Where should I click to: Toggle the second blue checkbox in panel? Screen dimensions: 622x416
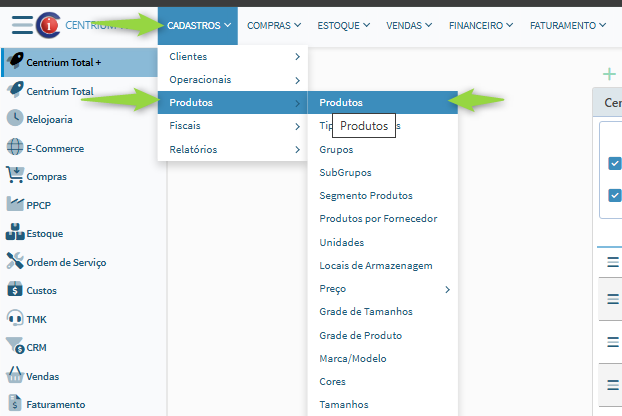tap(615, 195)
